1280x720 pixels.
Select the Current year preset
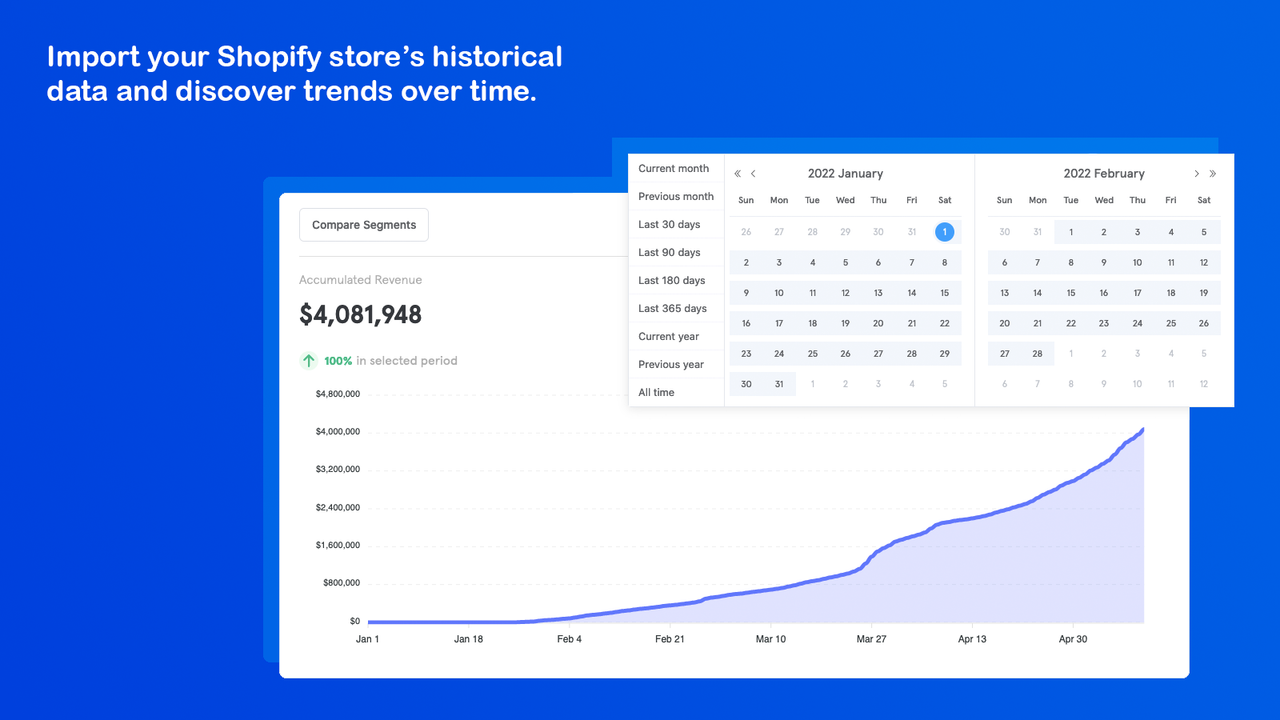669,336
